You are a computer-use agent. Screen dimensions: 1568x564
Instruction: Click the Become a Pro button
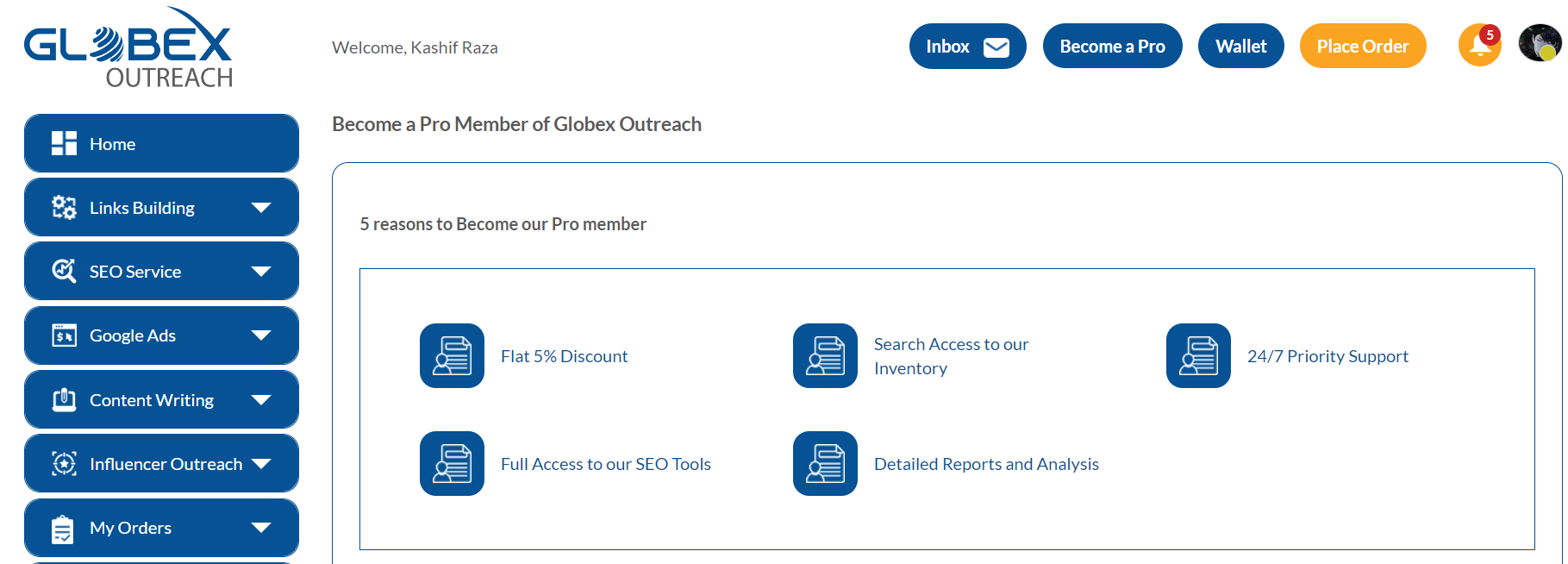tap(1112, 46)
